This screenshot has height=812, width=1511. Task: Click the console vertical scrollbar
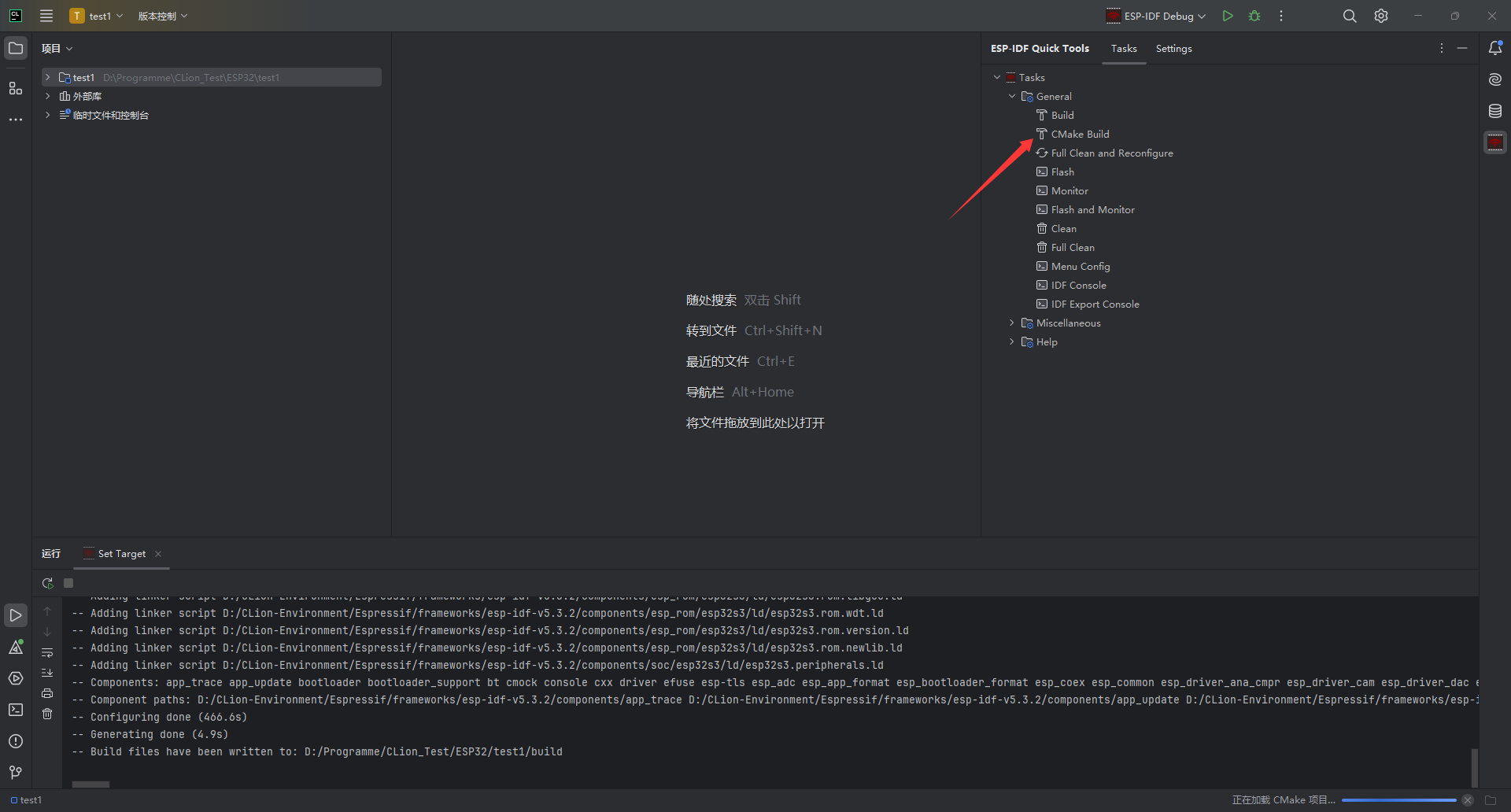pos(1474,766)
